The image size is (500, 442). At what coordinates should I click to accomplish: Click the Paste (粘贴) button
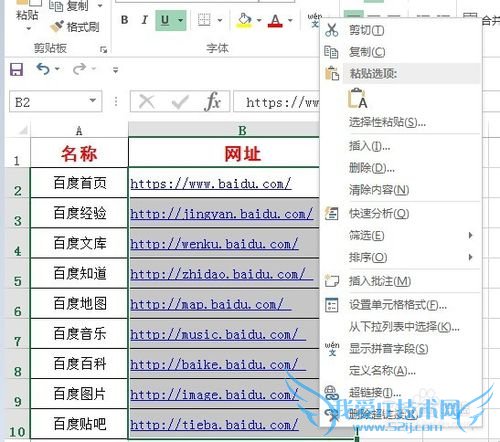(27, 15)
